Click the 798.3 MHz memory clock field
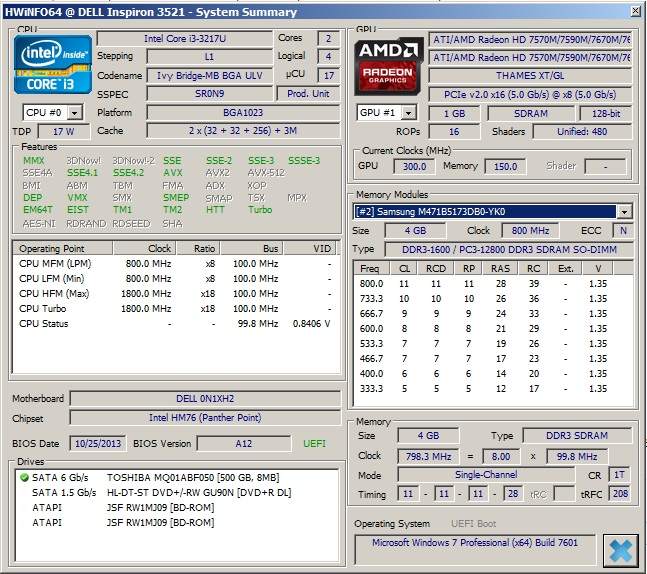Image resolution: width=647 pixels, height=574 pixels. click(428, 456)
